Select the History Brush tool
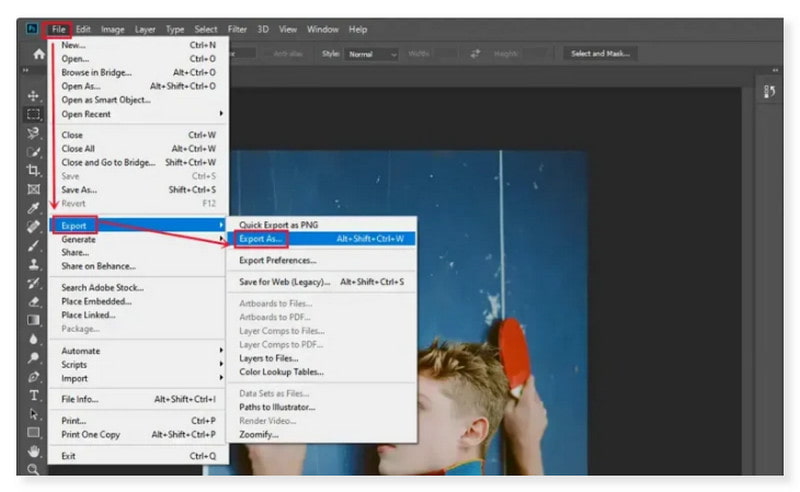This screenshot has height=492, width=800. click(x=34, y=283)
